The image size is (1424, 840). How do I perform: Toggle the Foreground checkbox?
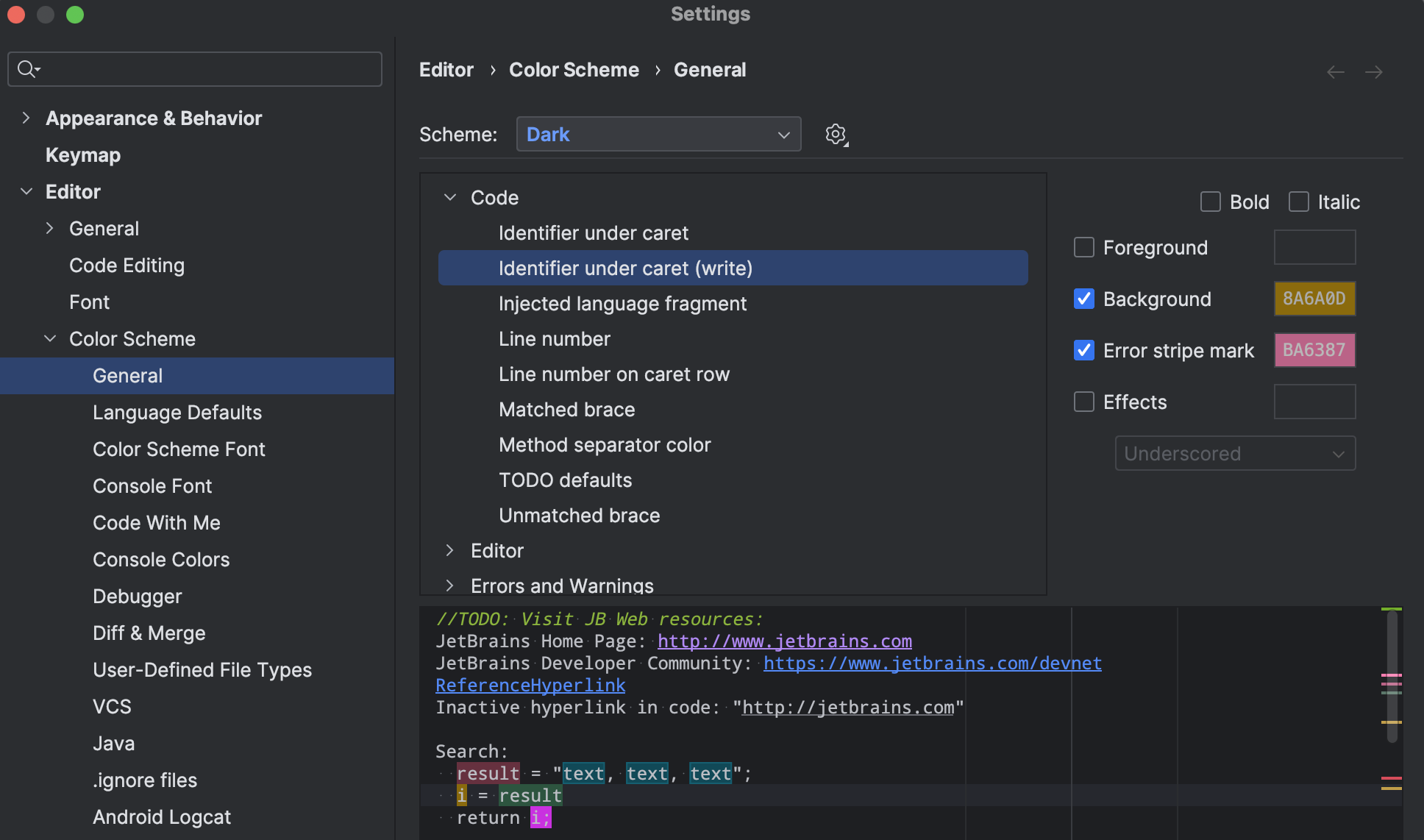point(1083,247)
